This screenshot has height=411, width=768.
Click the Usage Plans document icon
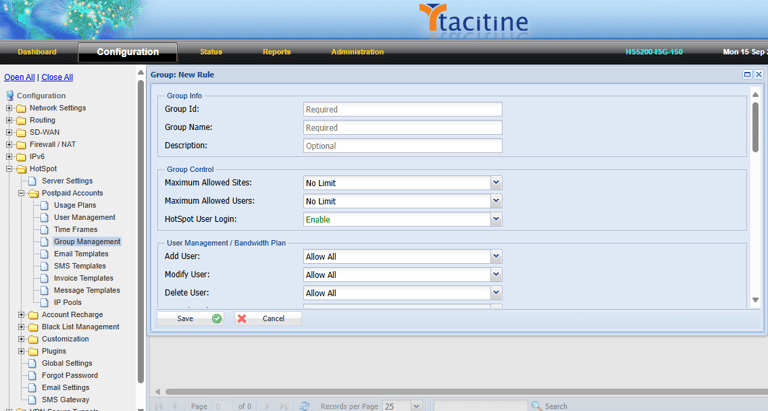click(45, 205)
